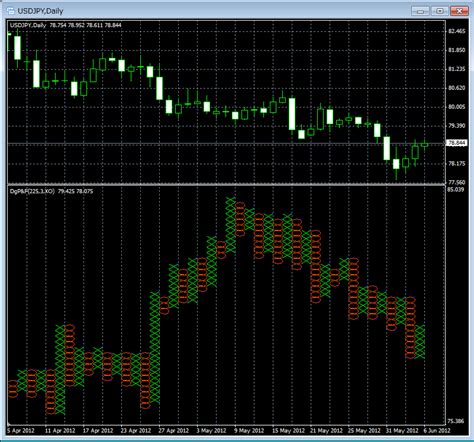This screenshot has width=474, height=442.
Task: Click the USDJPY,Daily OHLC label in chart
Action: click(66, 25)
